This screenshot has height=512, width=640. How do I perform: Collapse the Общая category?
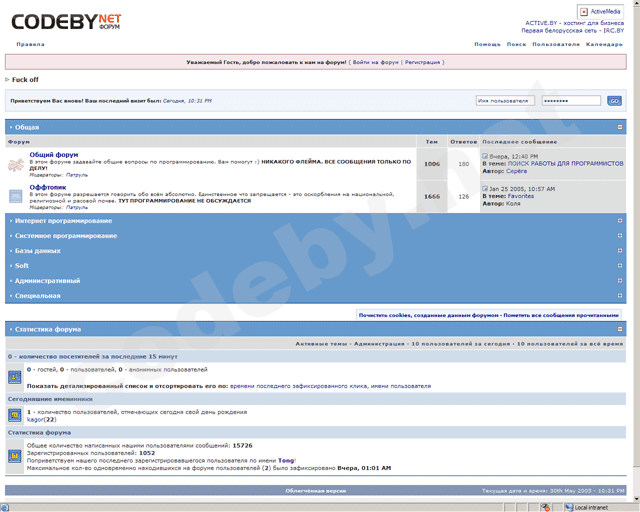pyautogui.click(x=620, y=127)
